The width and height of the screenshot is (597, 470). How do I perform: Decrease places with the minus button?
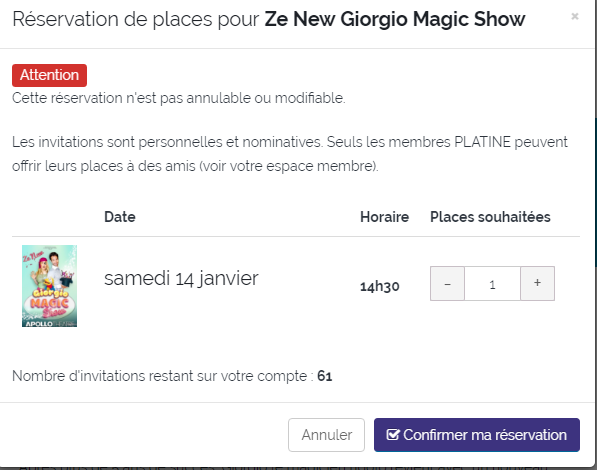(447, 284)
